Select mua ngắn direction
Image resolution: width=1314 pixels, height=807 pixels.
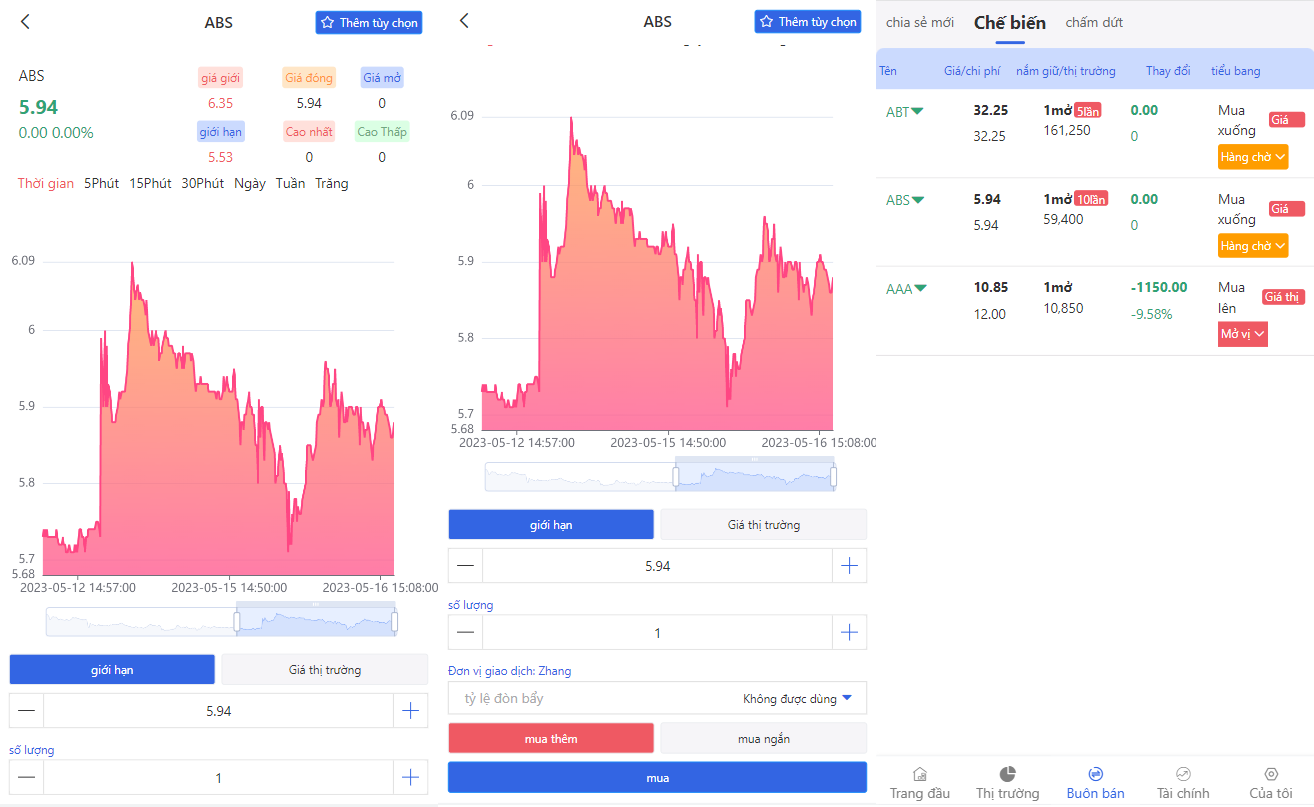(763, 738)
